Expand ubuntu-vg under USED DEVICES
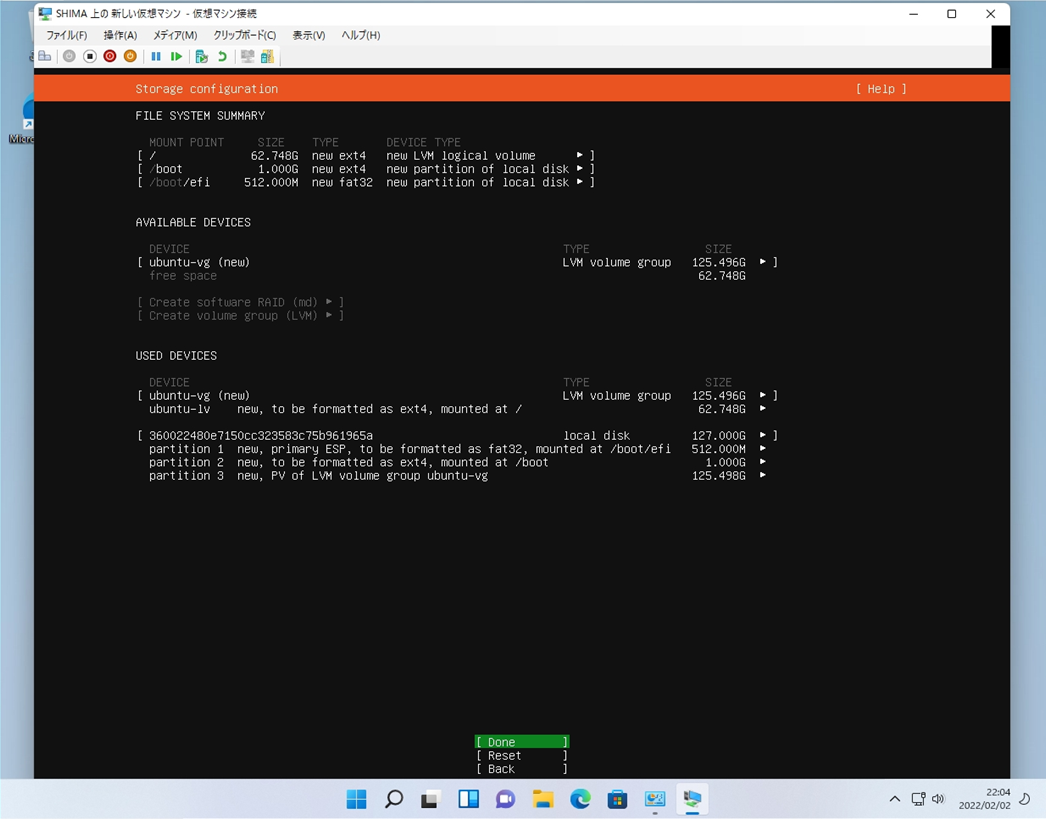The height and width of the screenshot is (819, 1046). tap(458, 395)
